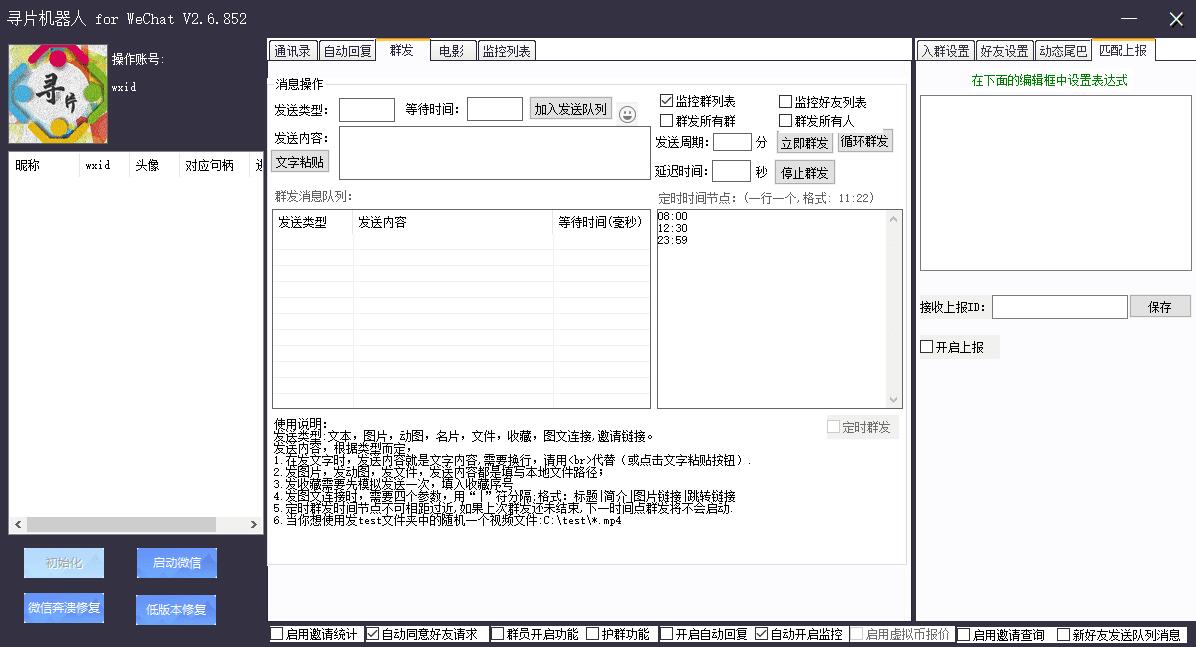Select the 匹配上报 tab
This screenshot has width=1196, height=647.
tap(1124, 50)
